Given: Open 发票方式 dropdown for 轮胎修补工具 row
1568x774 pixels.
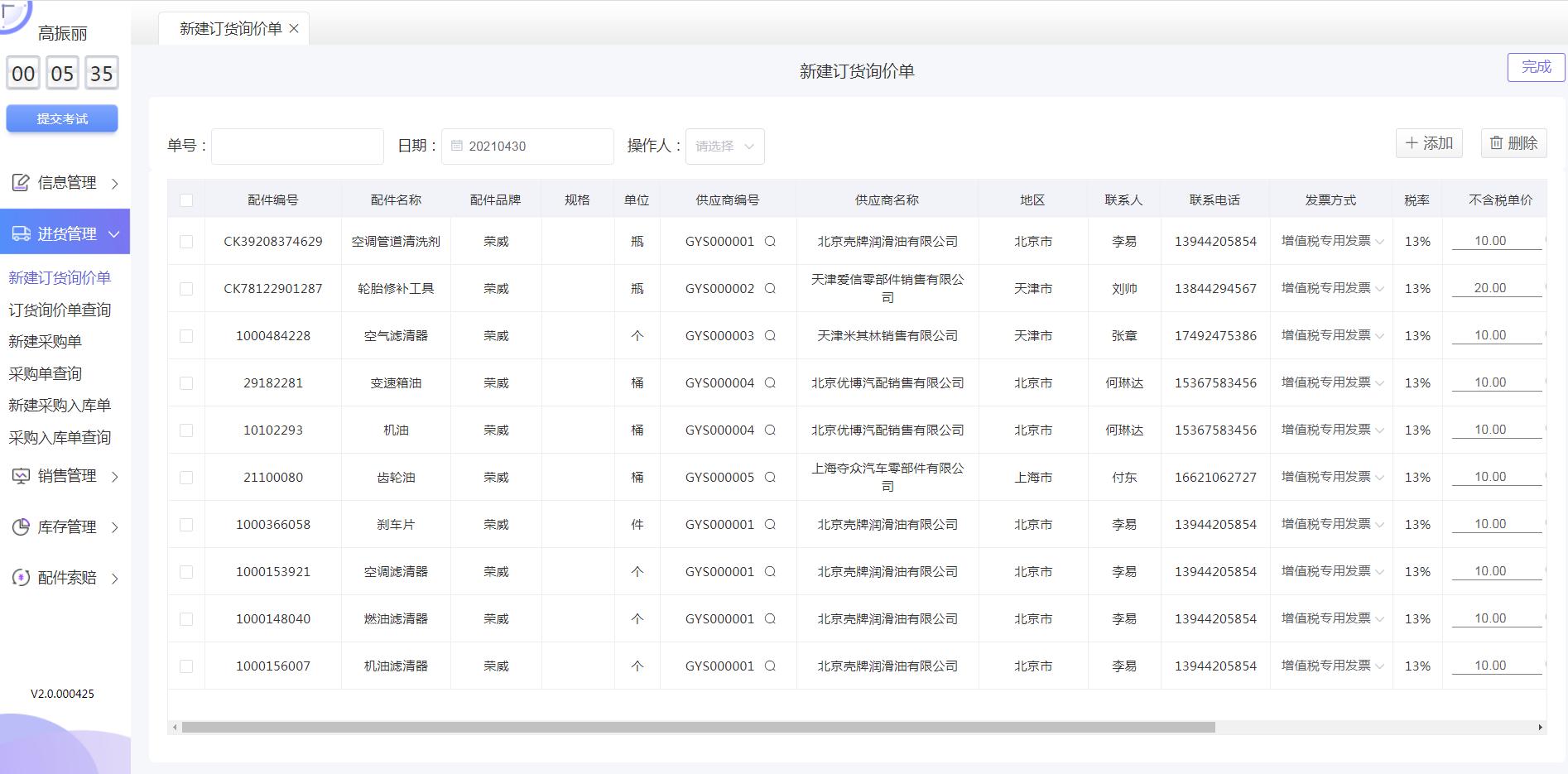Looking at the screenshot, I should [x=1331, y=288].
